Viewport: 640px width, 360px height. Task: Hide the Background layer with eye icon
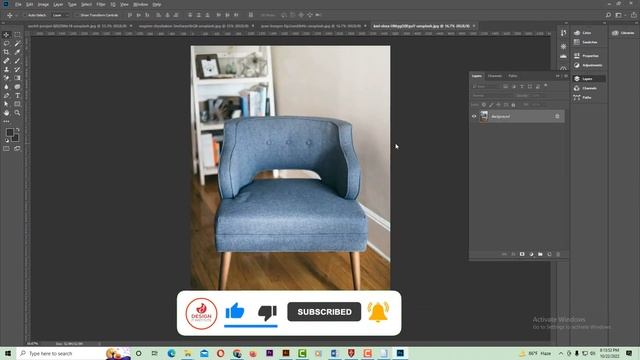[x=474, y=116]
